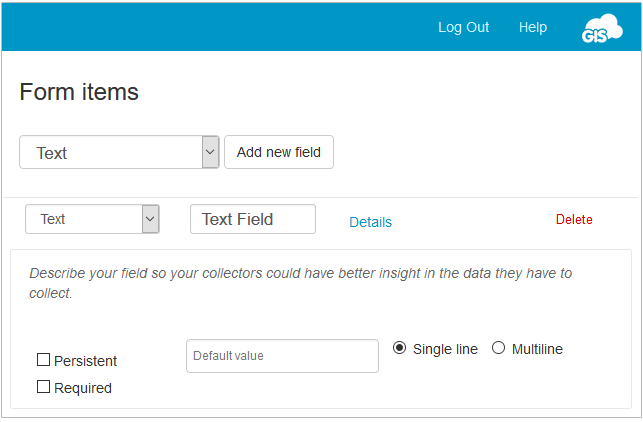Delete the Text Field item
The image size is (643, 422).
pos(574,220)
